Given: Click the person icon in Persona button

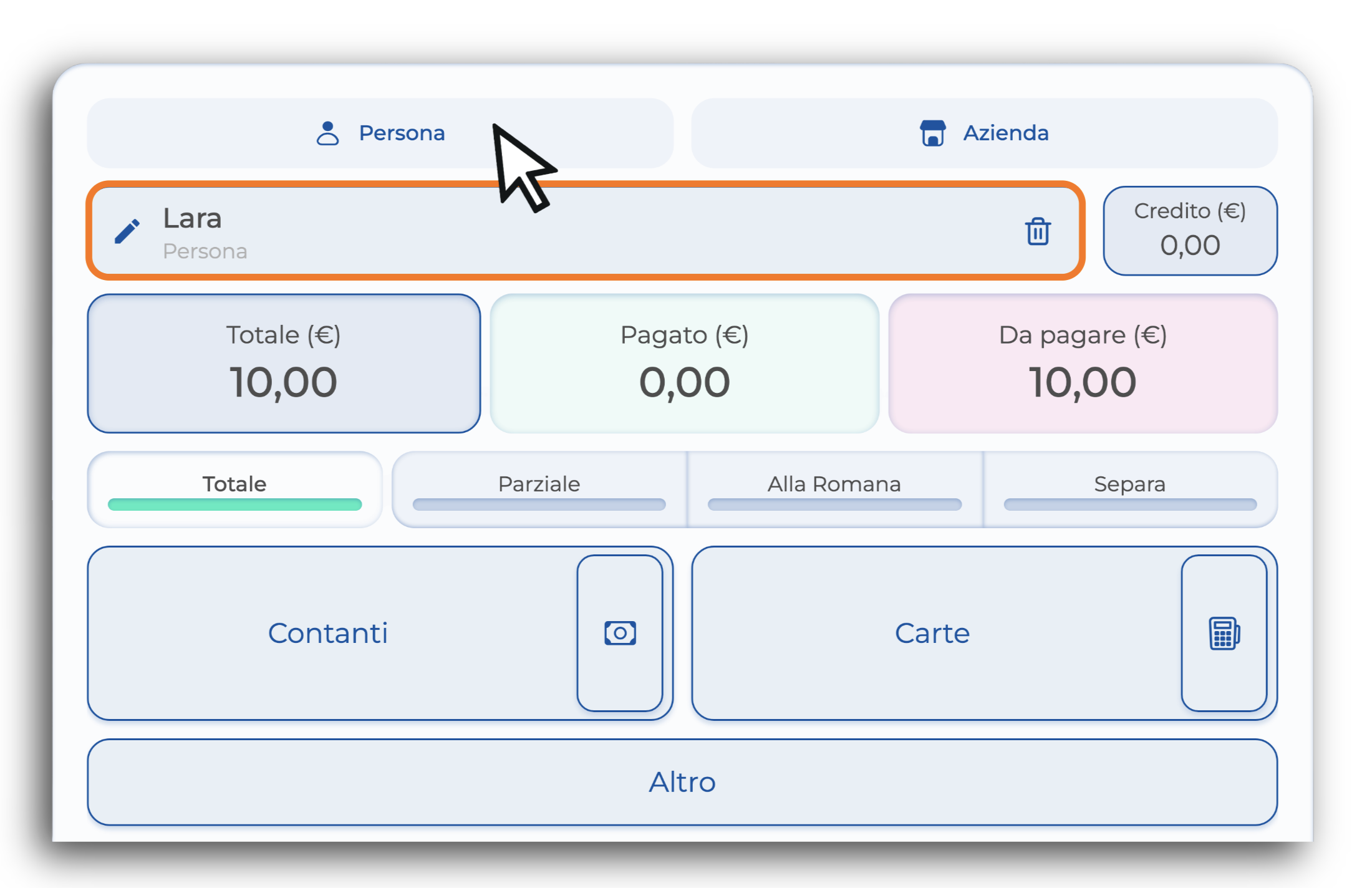Looking at the screenshot, I should [x=327, y=133].
